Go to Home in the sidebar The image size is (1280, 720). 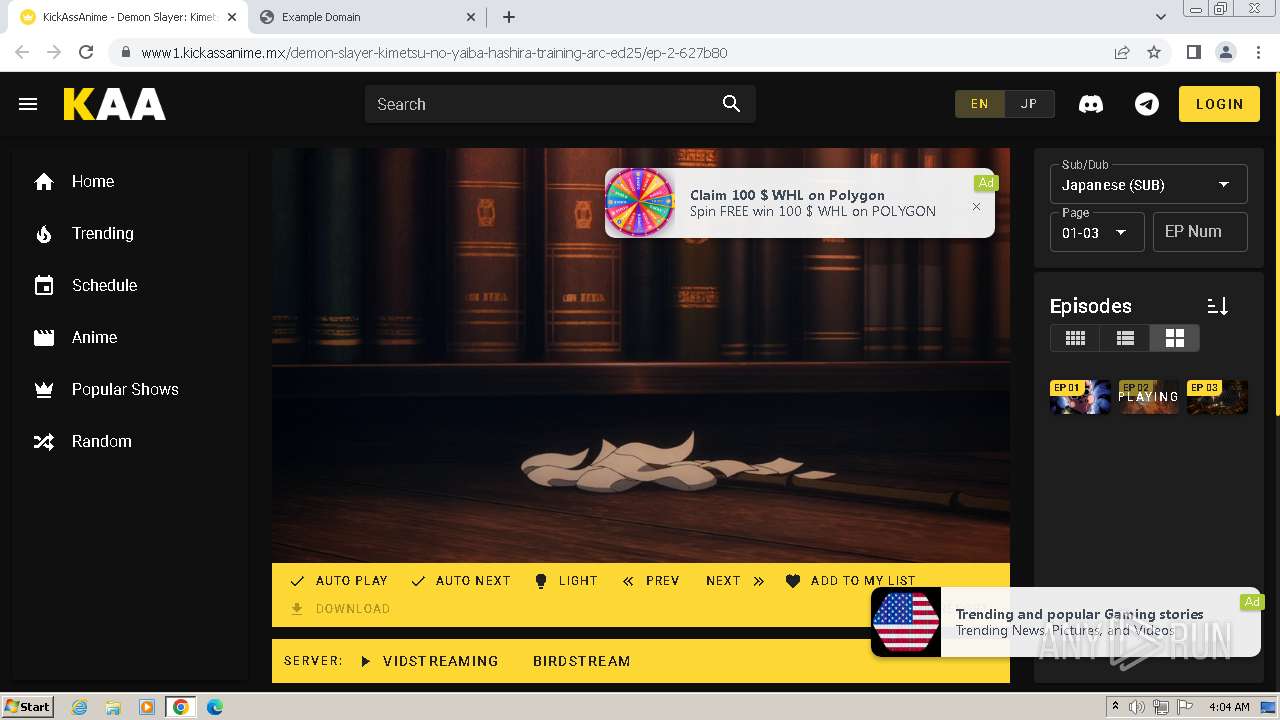130,181
